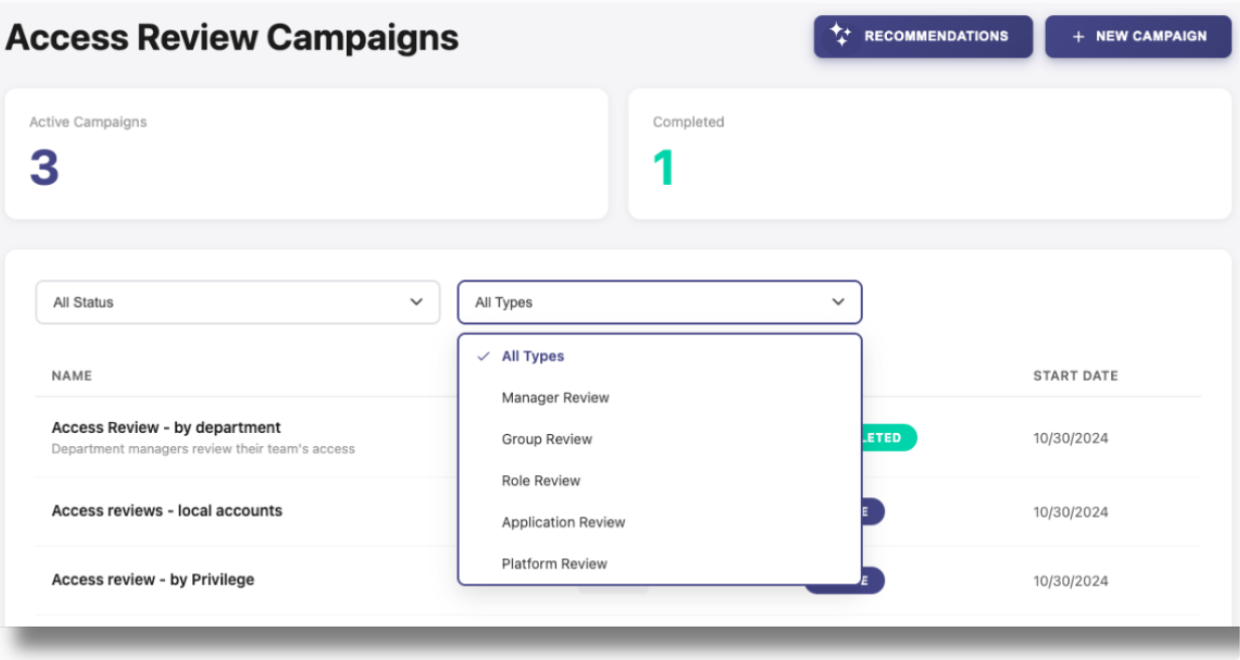Expand the All Status dropdown

[238, 302]
